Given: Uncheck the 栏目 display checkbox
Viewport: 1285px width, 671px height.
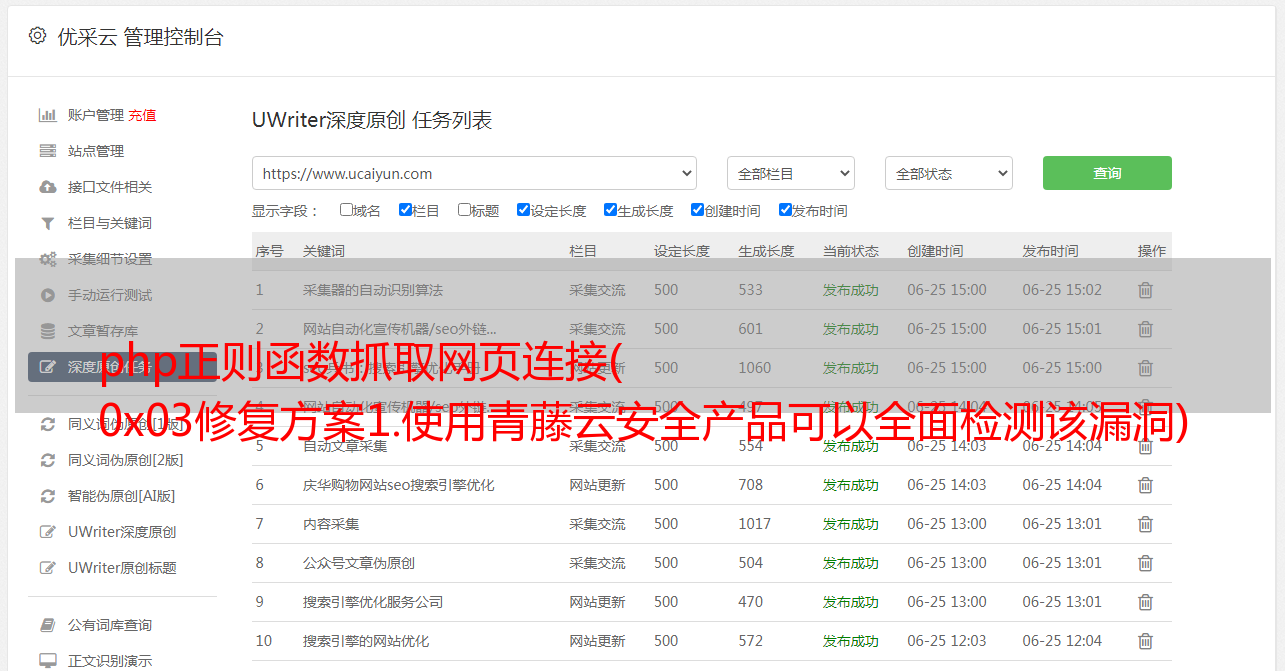Looking at the screenshot, I should pos(405,210).
